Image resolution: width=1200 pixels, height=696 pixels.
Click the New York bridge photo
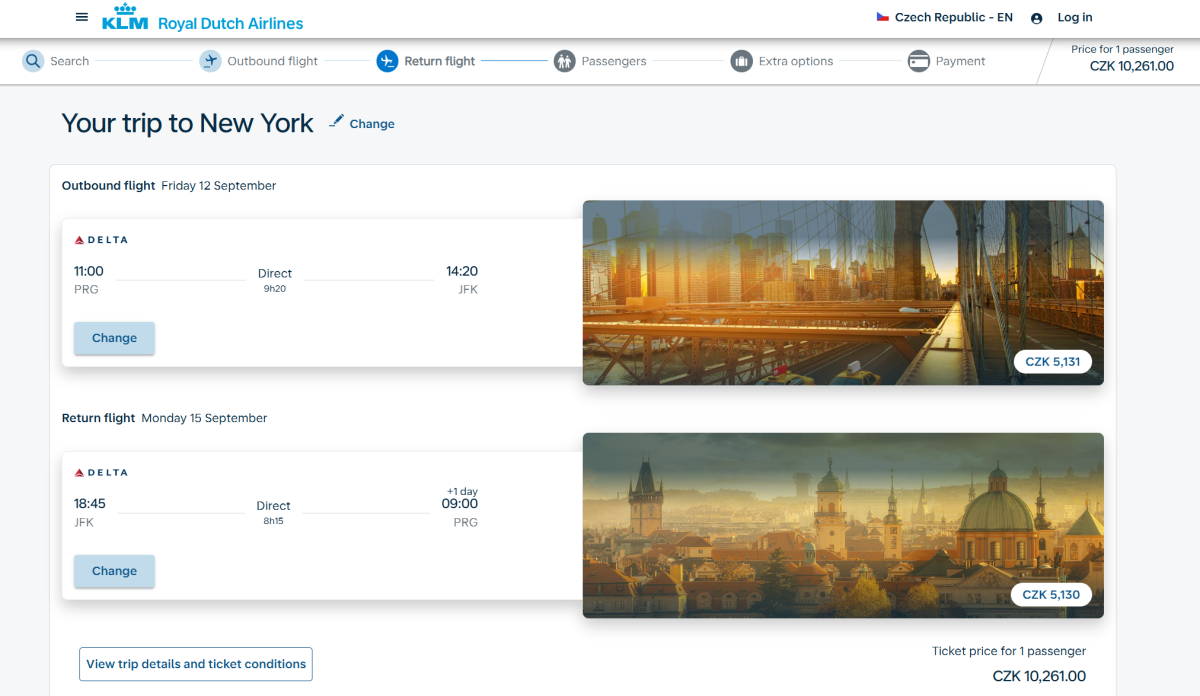(x=842, y=292)
